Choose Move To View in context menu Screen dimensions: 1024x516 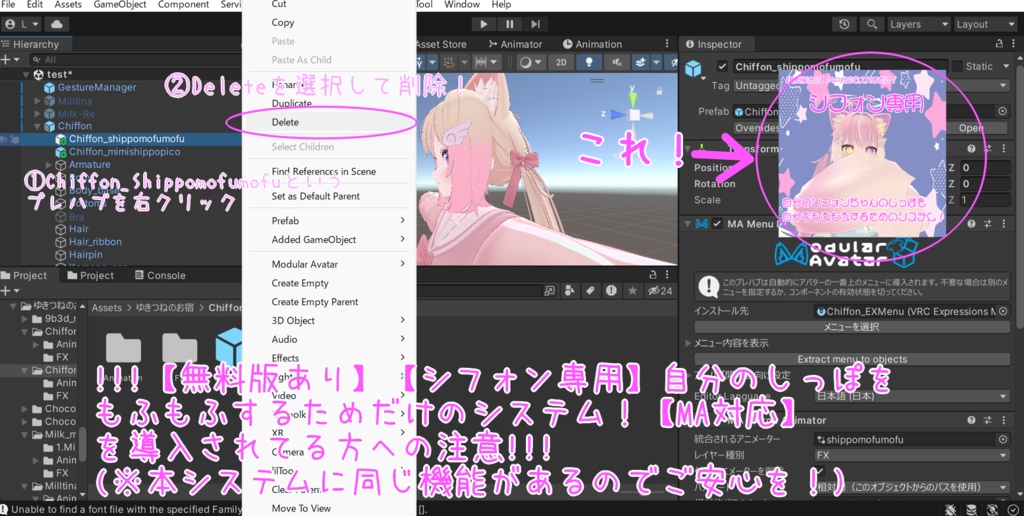pos(329,508)
